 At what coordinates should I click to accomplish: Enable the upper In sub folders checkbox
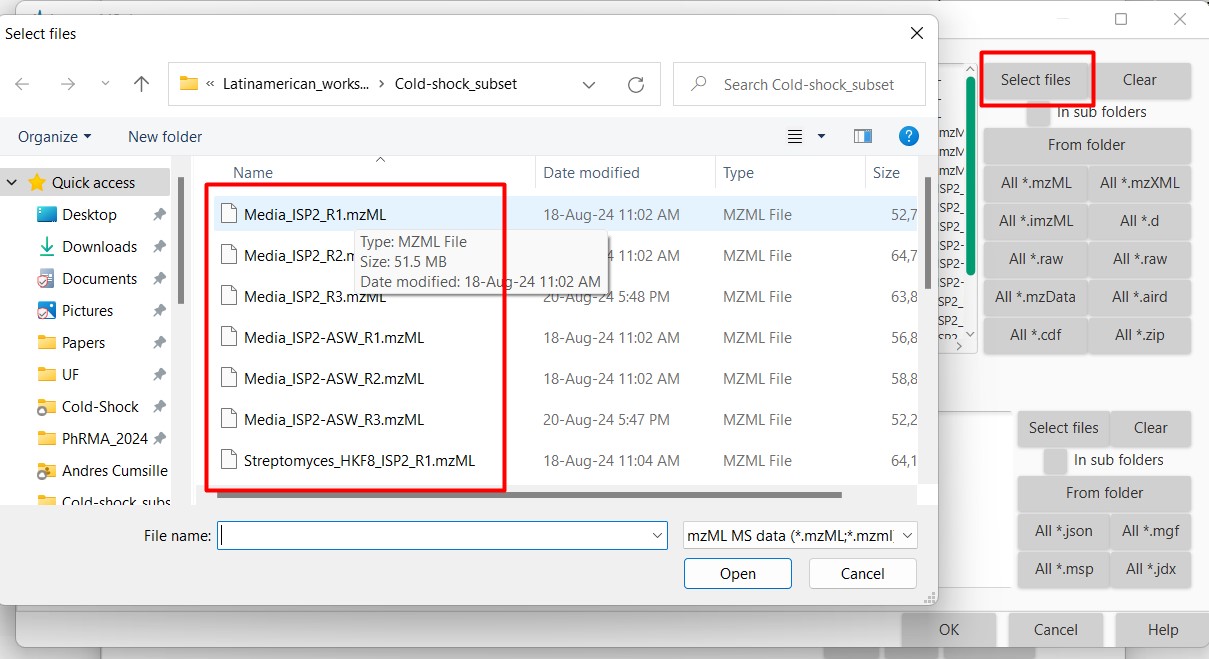[x=1038, y=112]
